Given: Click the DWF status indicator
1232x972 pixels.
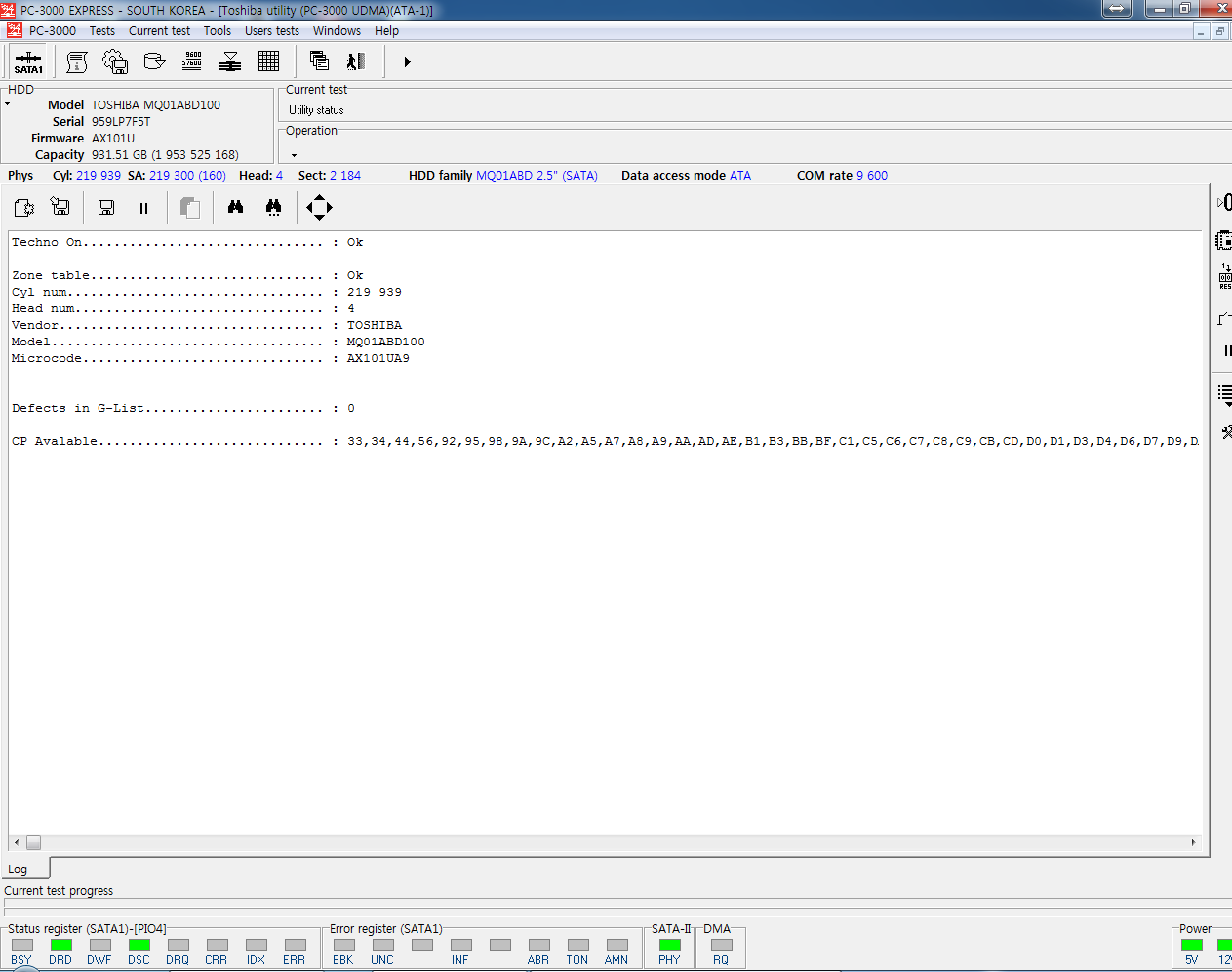Looking at the screenshot, I should point(99,945).
